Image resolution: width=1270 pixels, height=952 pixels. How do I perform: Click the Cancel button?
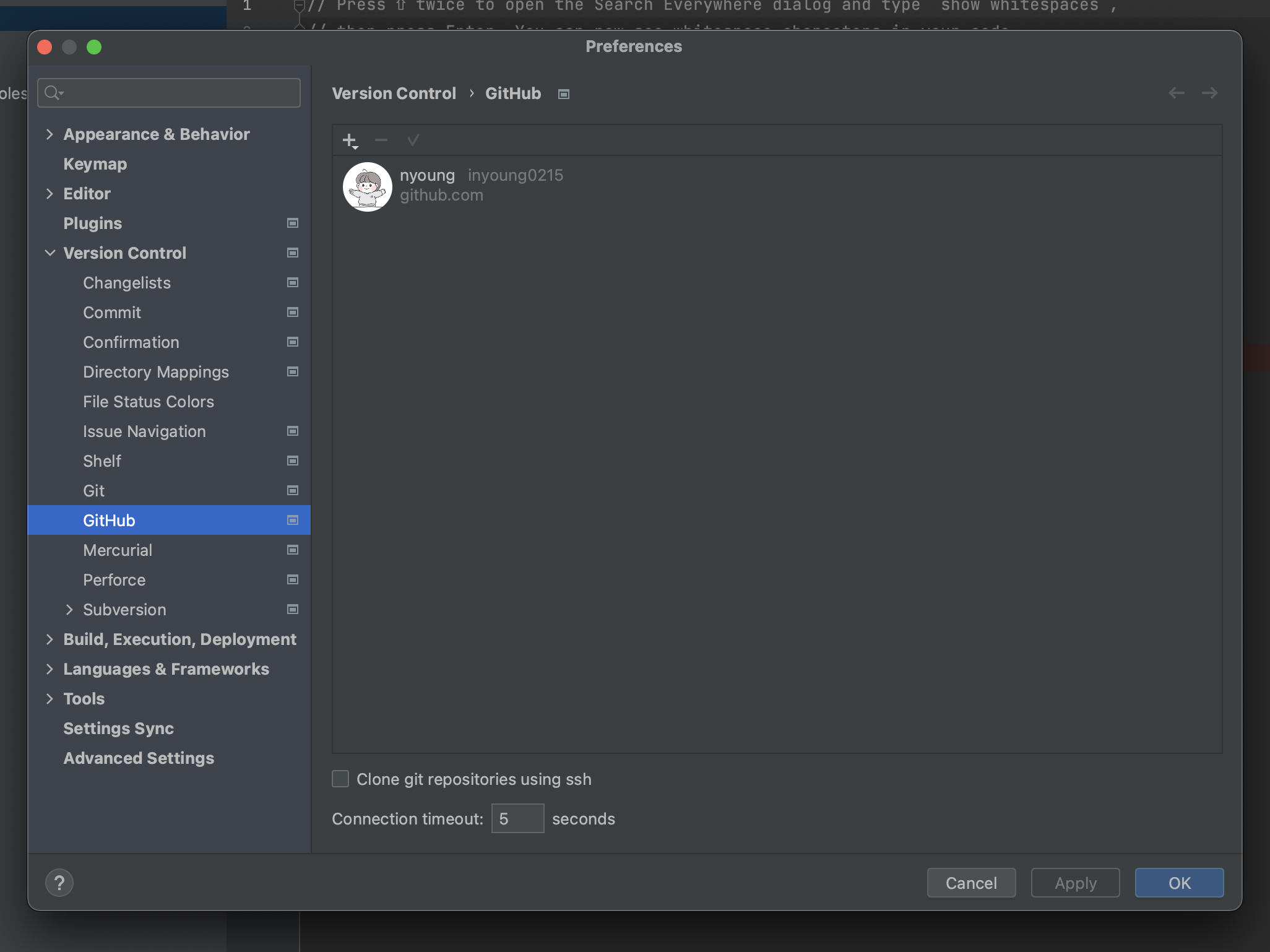coord(971,883)
